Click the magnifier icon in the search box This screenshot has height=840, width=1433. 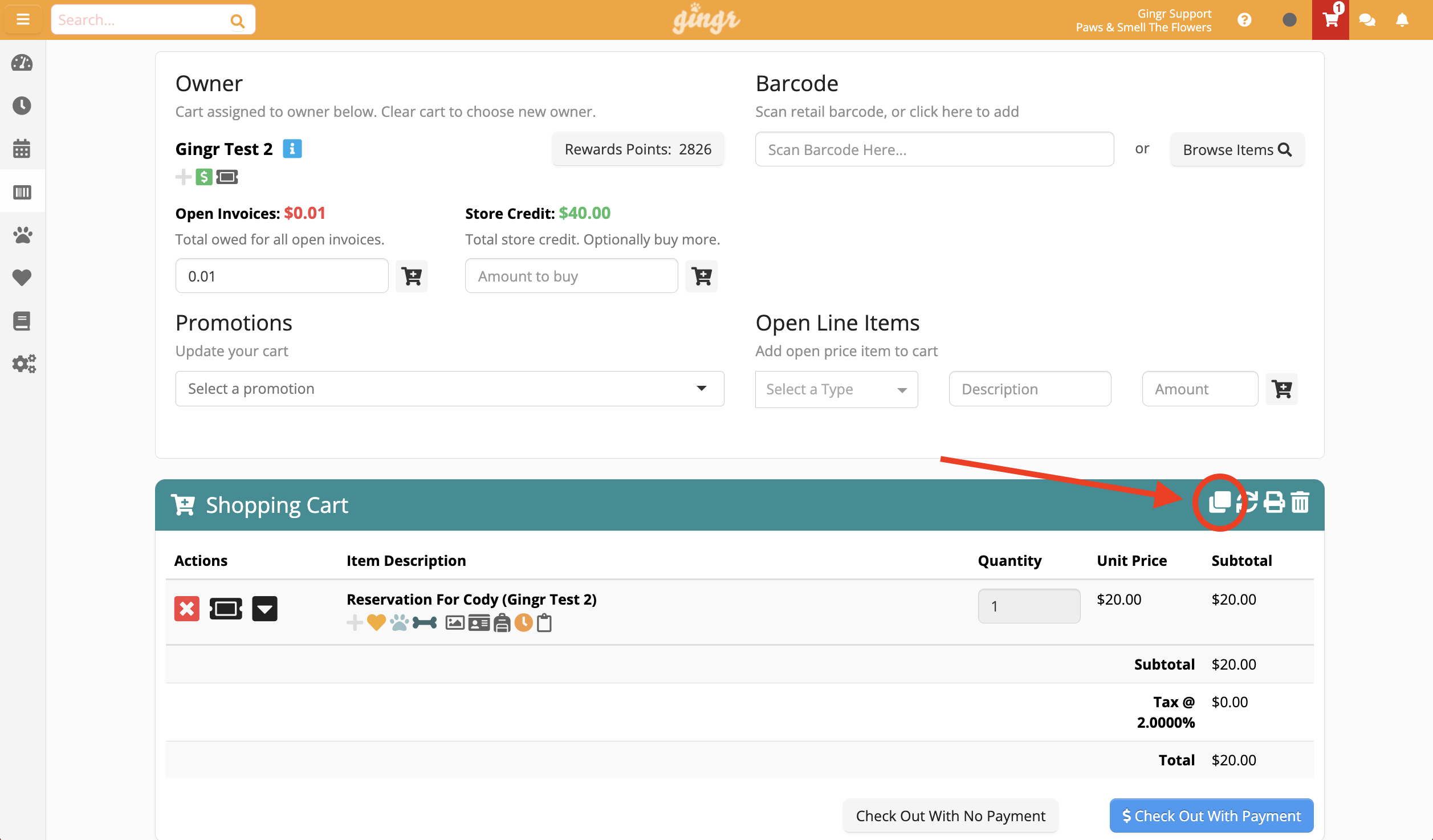coord(237,21)
